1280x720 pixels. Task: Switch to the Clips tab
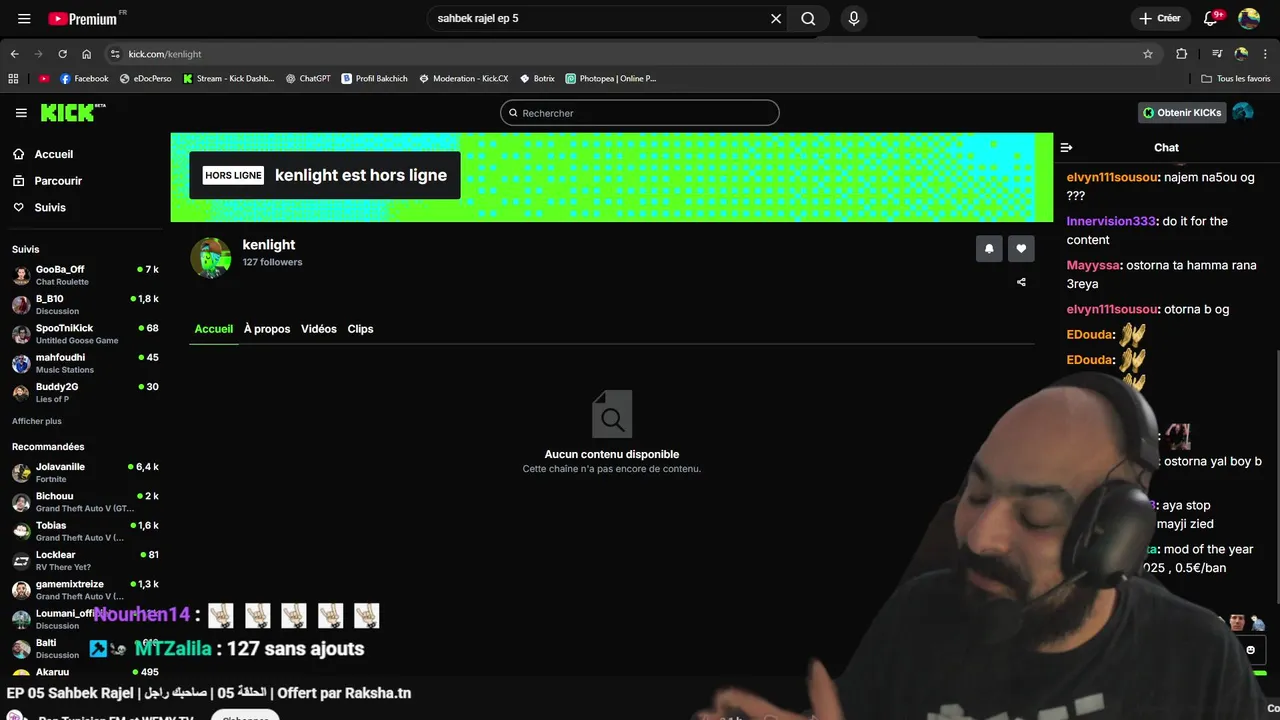click(x=360, y=329)
